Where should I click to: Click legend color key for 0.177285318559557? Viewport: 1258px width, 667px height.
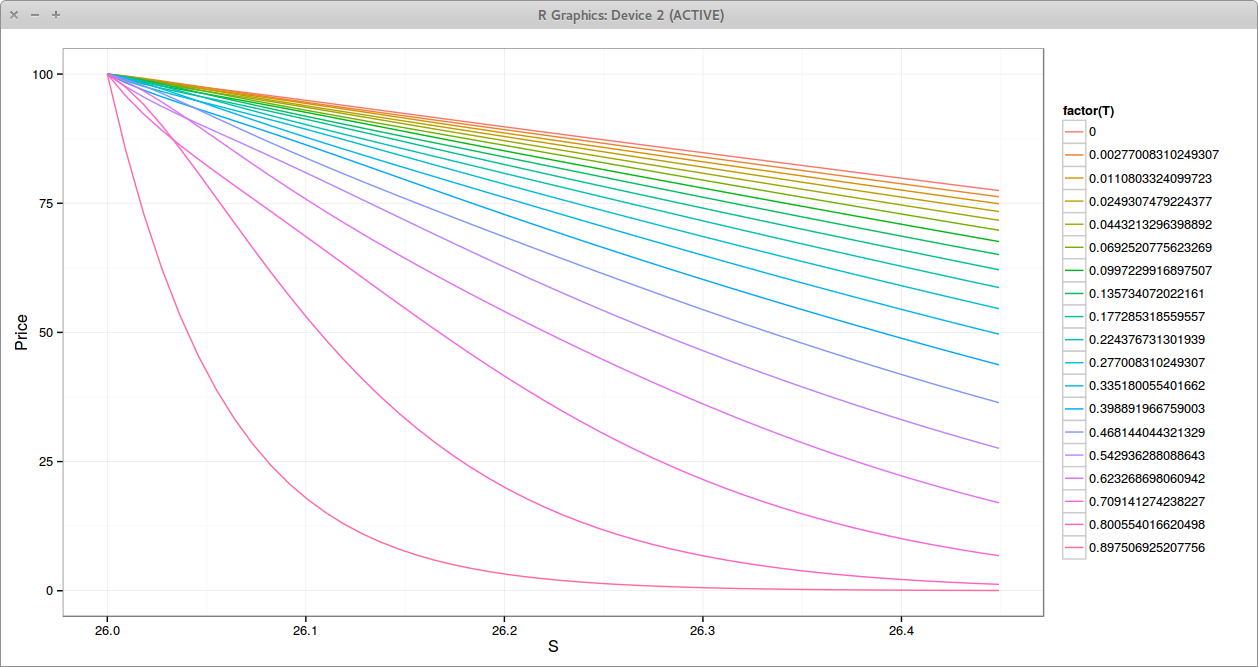tap(1074, 316)
